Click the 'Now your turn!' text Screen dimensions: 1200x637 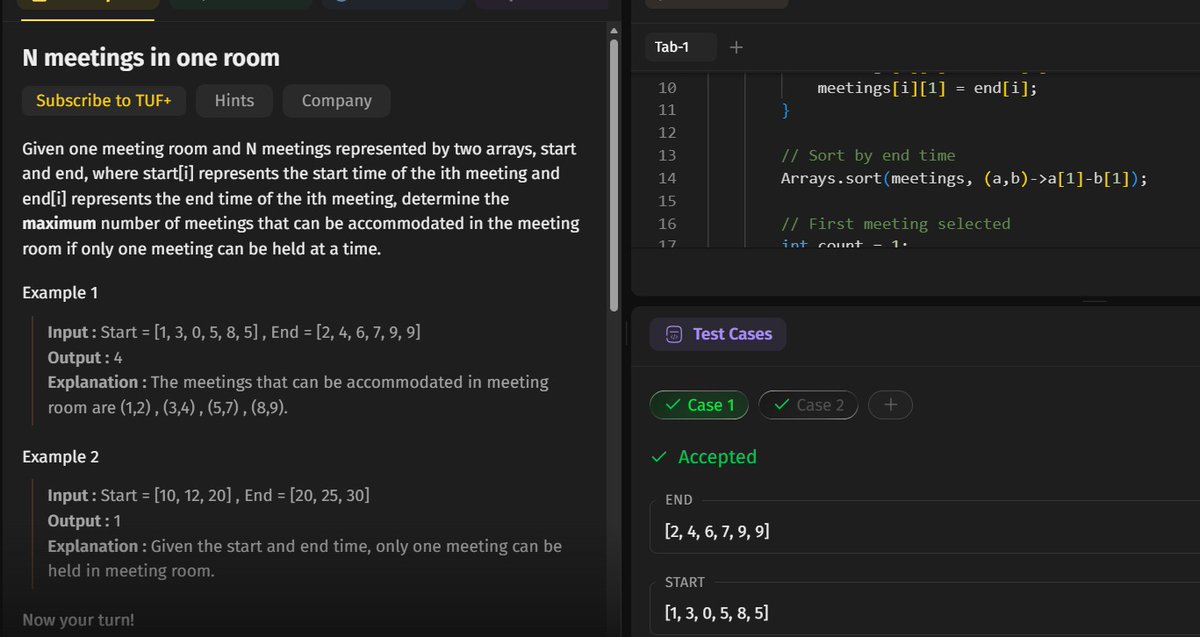click(x=78, y=620)
